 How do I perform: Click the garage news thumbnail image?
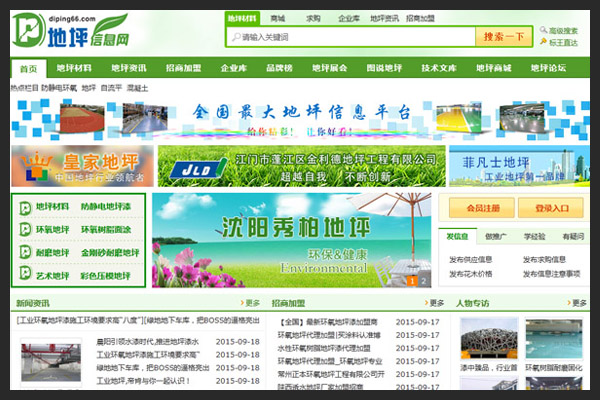(51, 362)
